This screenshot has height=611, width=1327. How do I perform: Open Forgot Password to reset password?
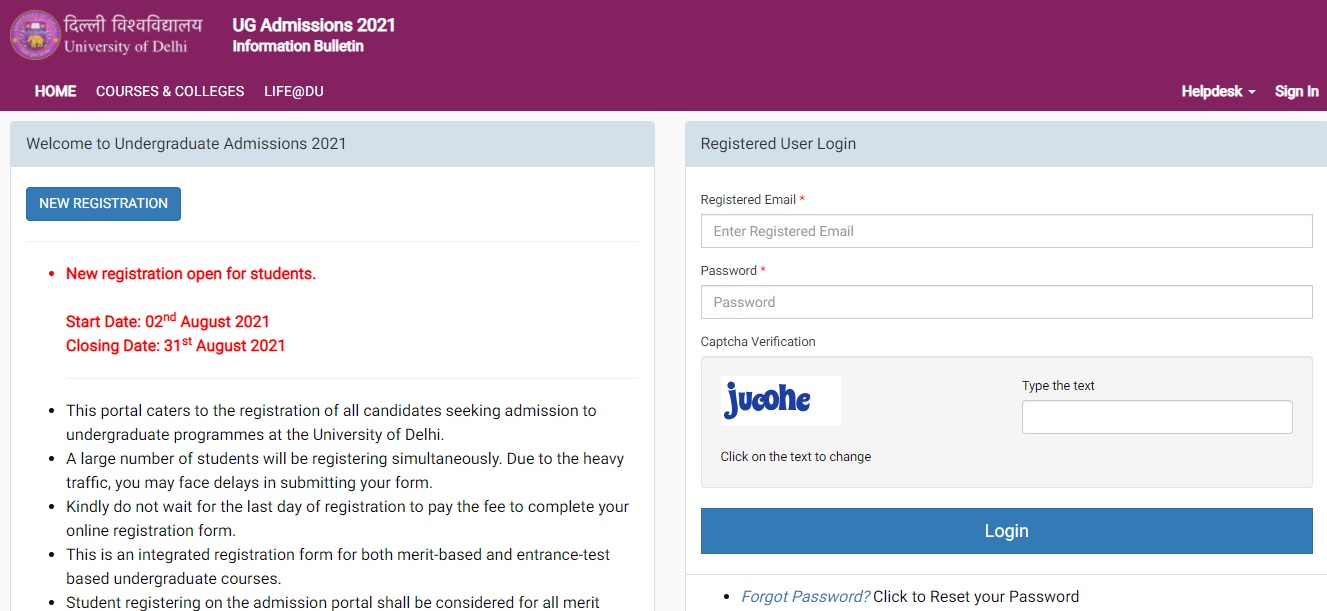pos(803,596)
